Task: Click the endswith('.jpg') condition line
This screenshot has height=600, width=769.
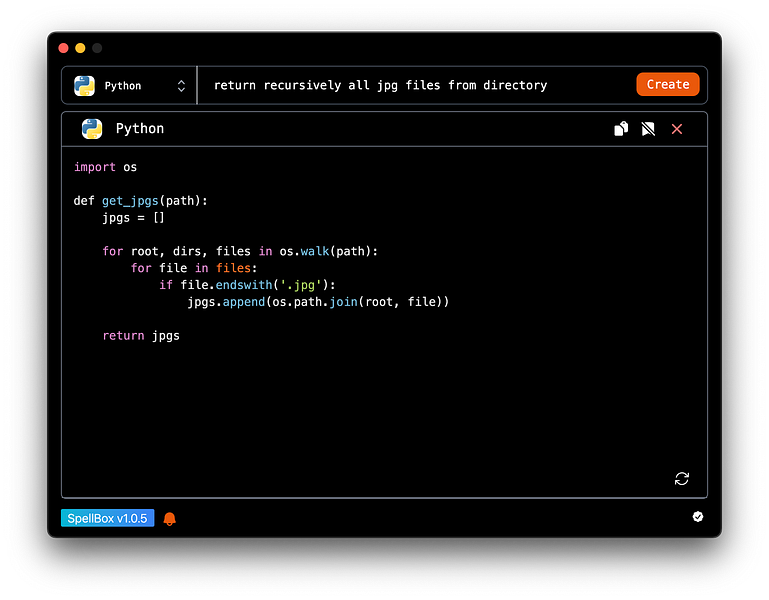Action: [x=247, y=285]
